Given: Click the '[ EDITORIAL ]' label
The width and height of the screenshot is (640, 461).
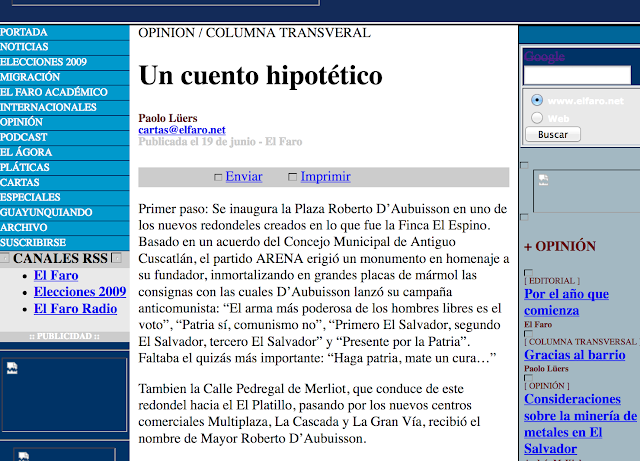Looking at the screenshot, I should pos(552,281).
